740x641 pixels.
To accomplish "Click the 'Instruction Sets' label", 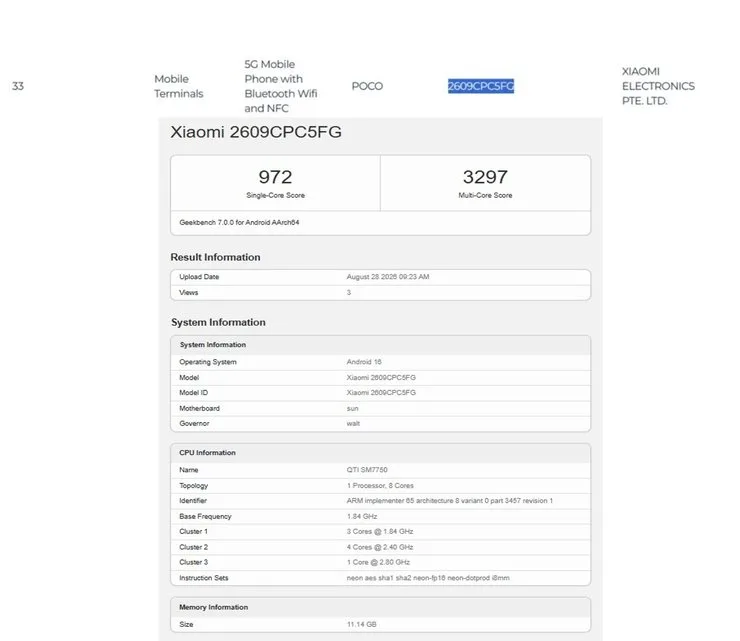I will point(203,578).
